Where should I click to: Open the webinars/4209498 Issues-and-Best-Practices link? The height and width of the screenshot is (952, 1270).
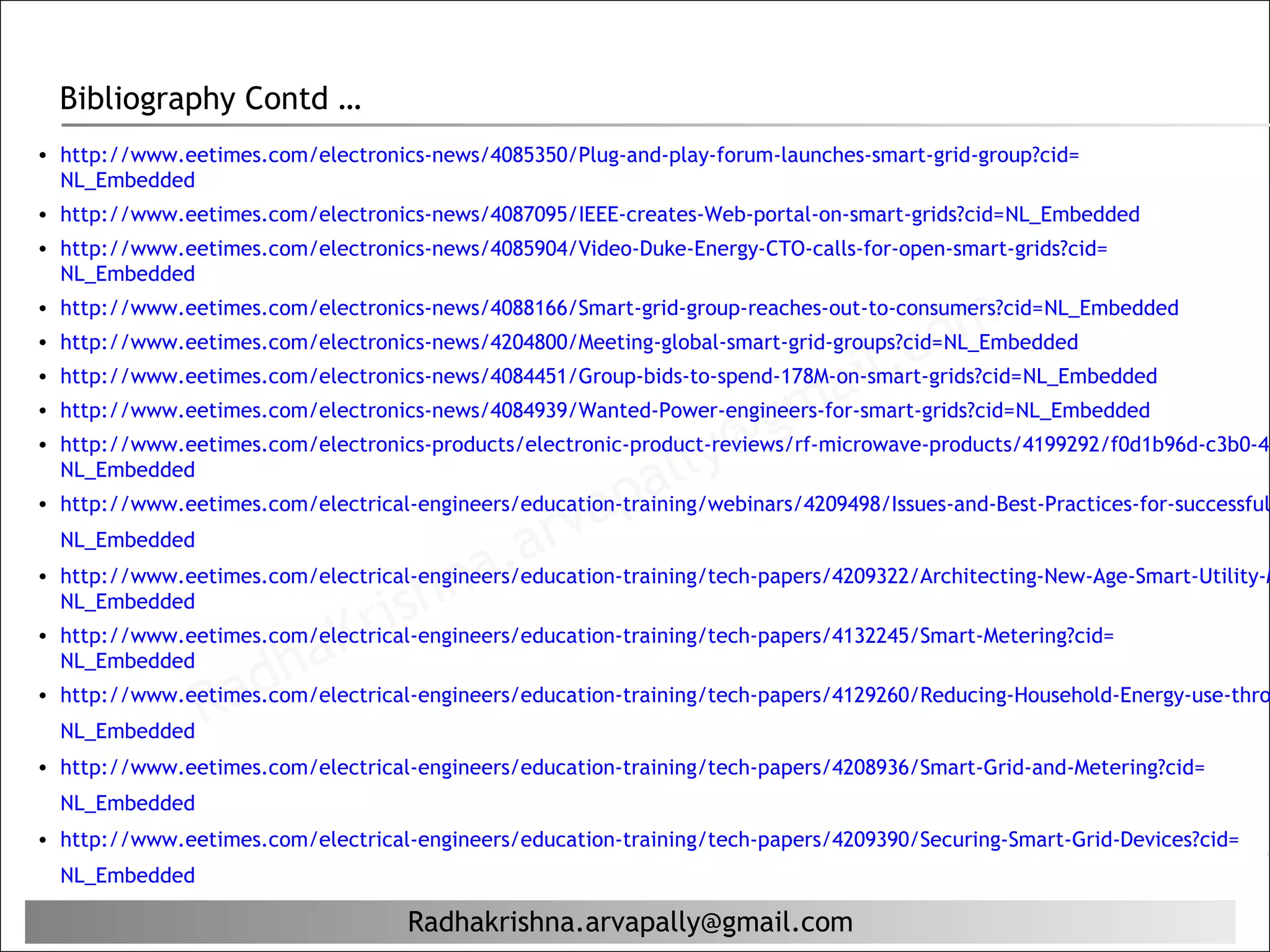point(665,522)
